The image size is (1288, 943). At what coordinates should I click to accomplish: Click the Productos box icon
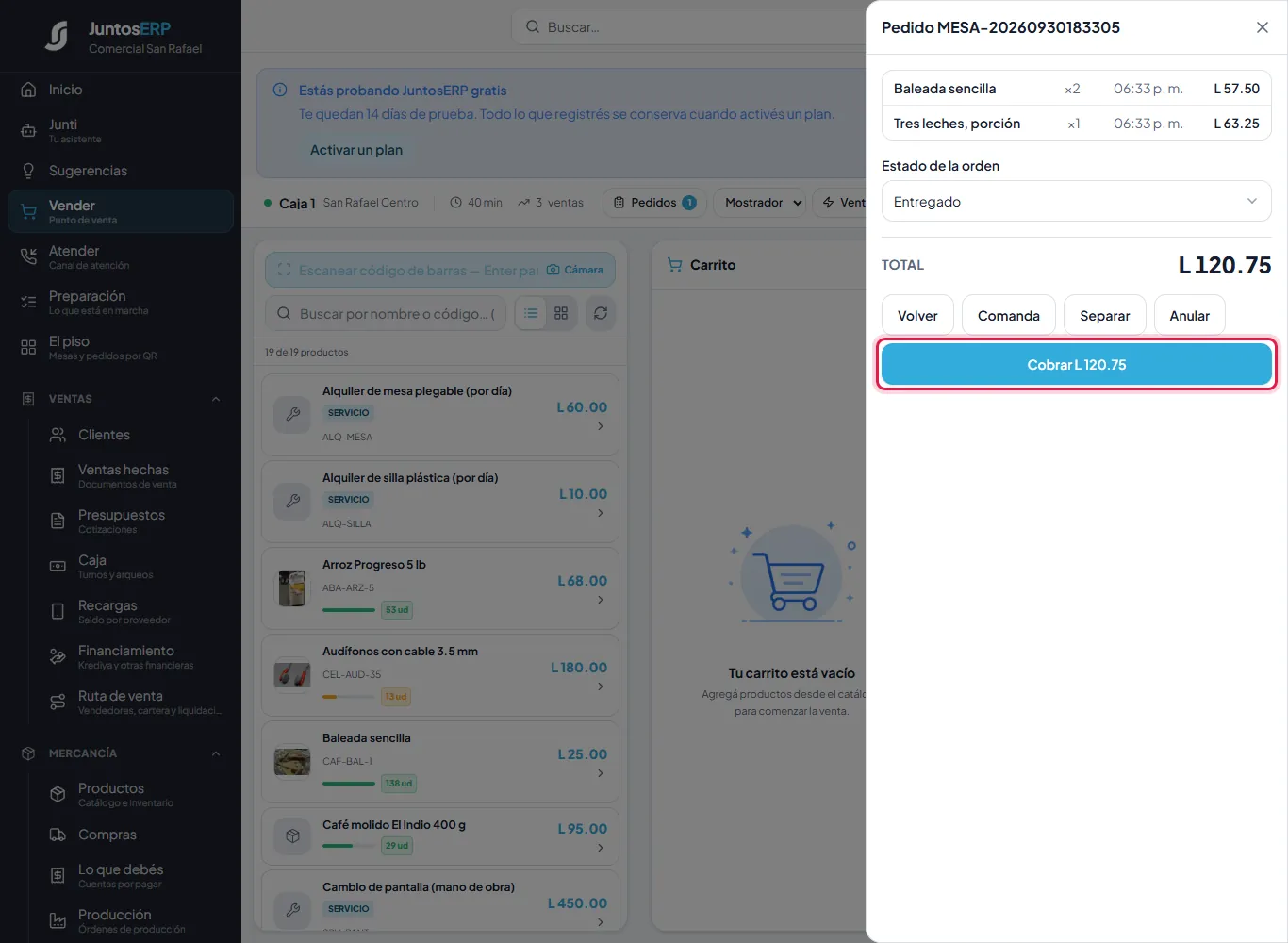(58, 794)
